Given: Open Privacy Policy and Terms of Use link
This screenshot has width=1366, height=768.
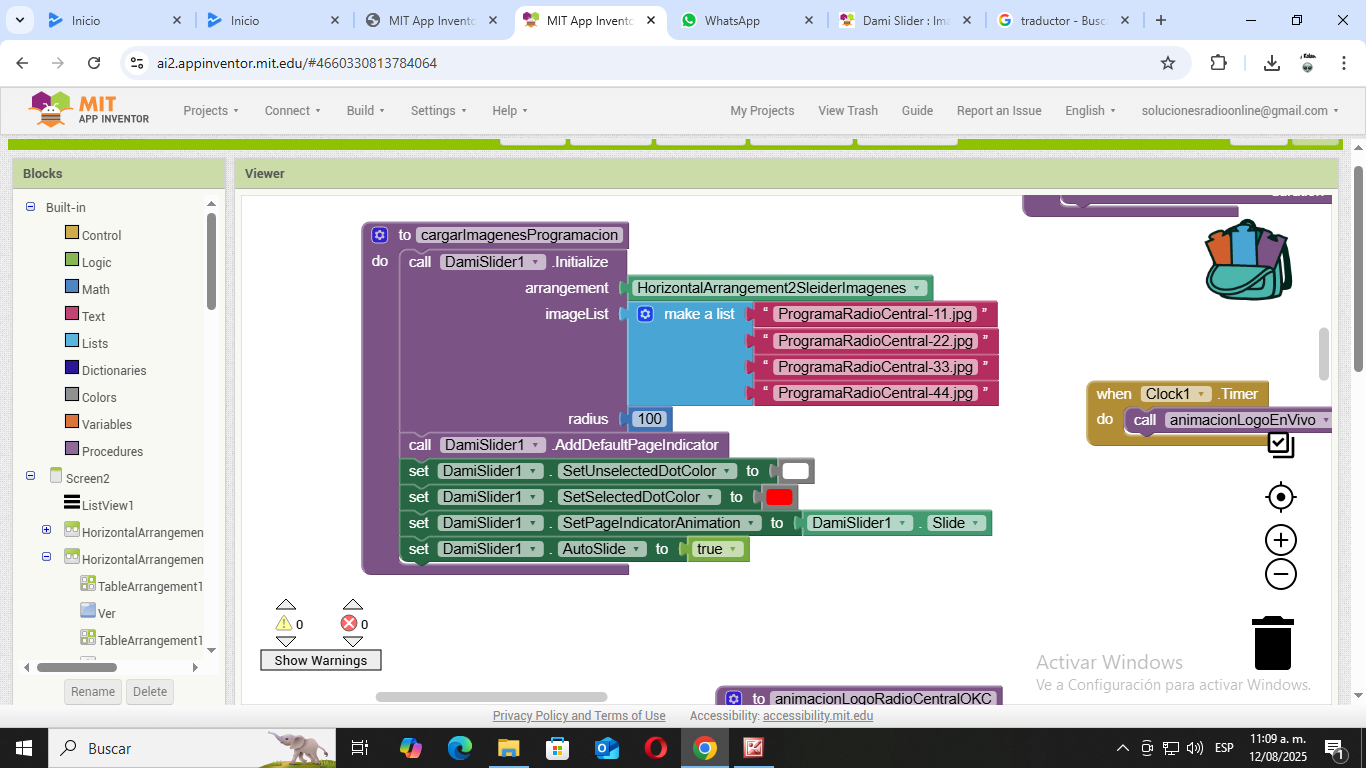Looking at the screenshot, I should coord(578,716).
